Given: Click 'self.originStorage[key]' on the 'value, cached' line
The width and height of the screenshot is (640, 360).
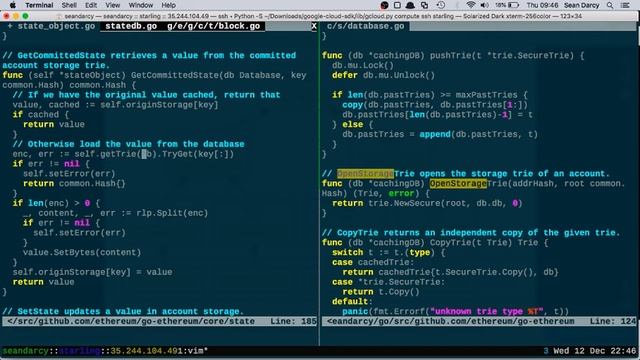Looking at the screenshot, I should (159, 105).
